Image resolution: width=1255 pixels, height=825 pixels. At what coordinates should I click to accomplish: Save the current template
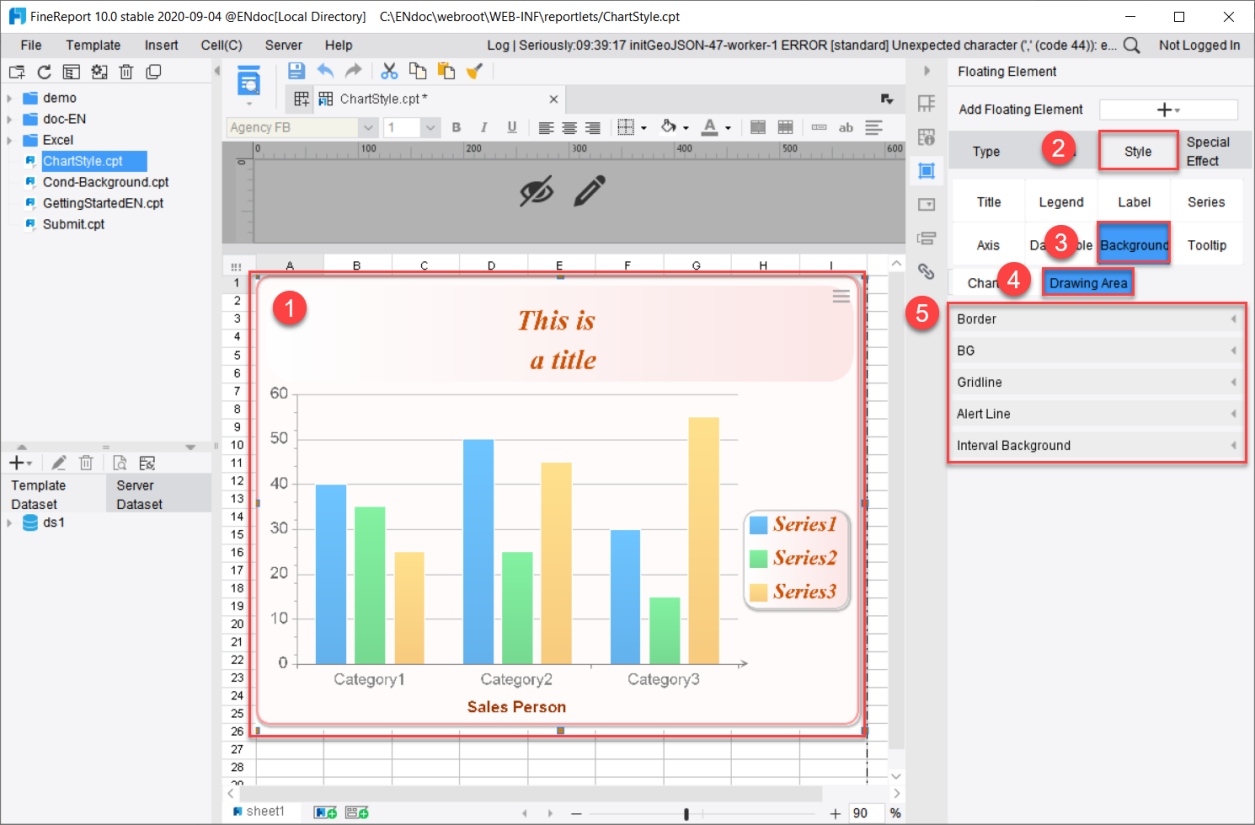296,71
